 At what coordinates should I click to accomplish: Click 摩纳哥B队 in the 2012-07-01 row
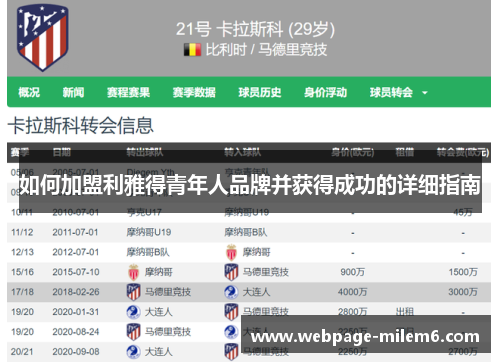pyautogui.click(x=148, y=252)
